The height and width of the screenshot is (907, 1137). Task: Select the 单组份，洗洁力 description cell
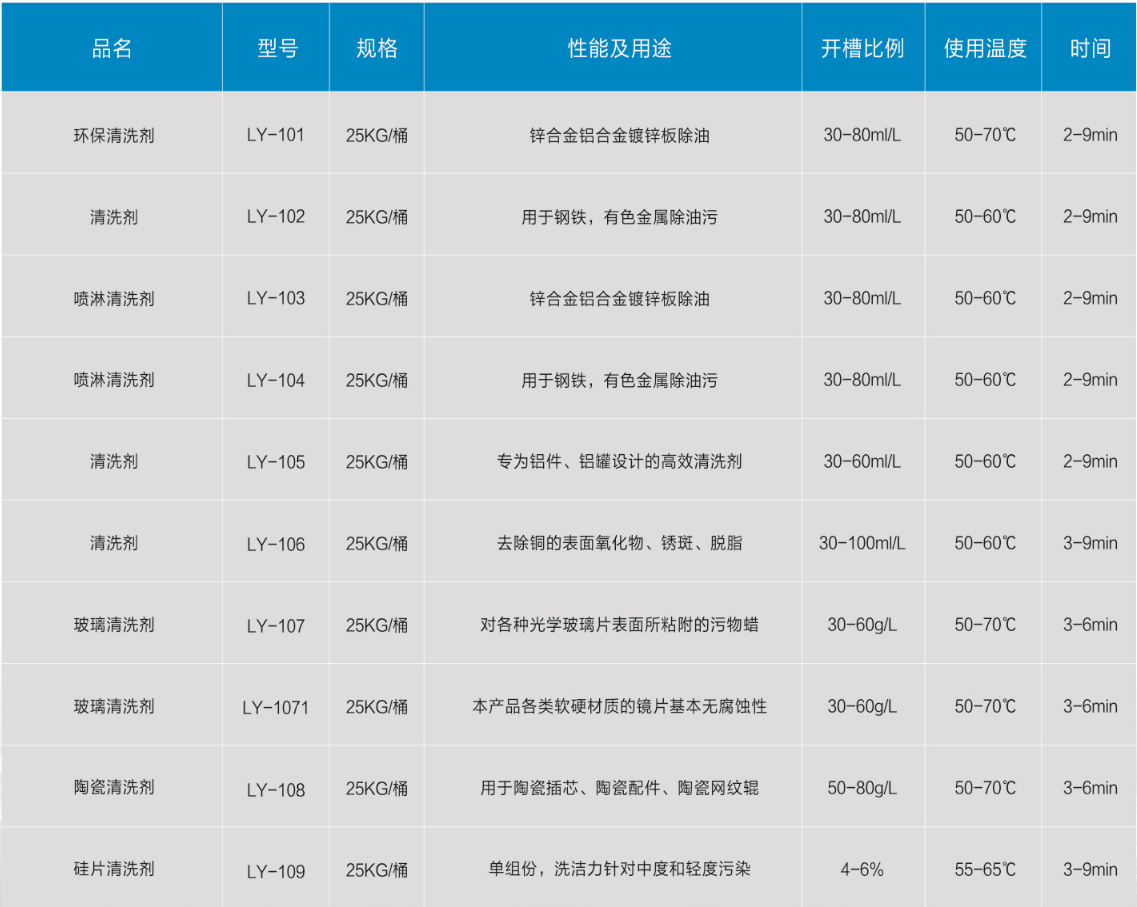coord(619,869)
